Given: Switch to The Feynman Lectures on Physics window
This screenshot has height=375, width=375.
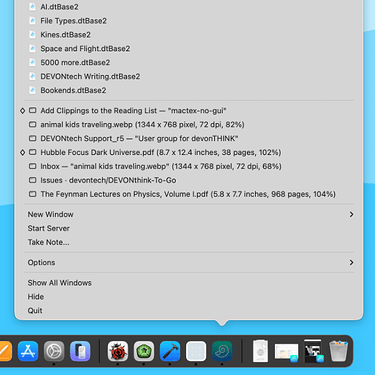Looking at the screenshot, I should [x=189, y=194].
